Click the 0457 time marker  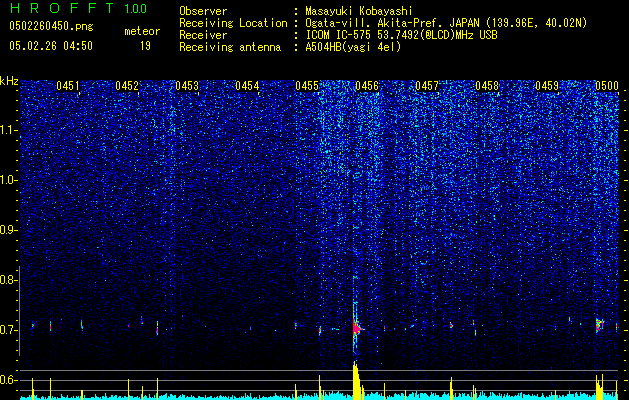[427, 86]
